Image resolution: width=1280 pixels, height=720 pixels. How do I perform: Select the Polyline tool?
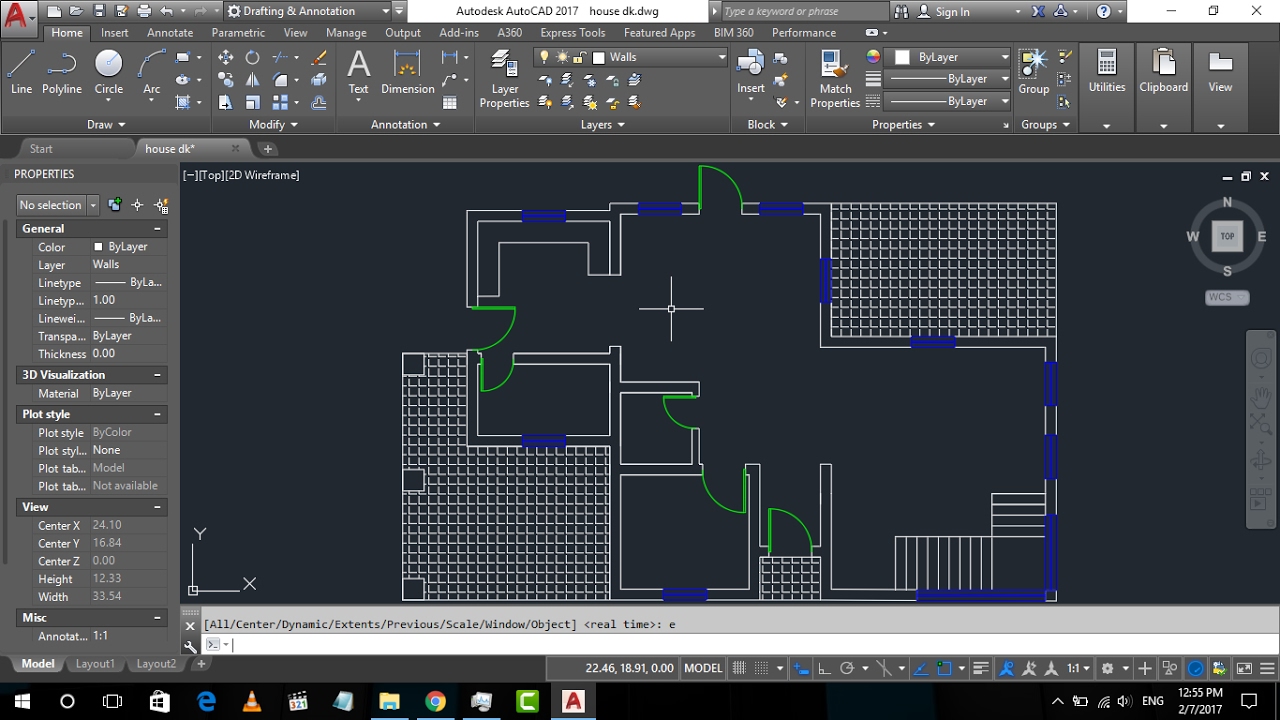pyautogui.click(x=61, y=70)
